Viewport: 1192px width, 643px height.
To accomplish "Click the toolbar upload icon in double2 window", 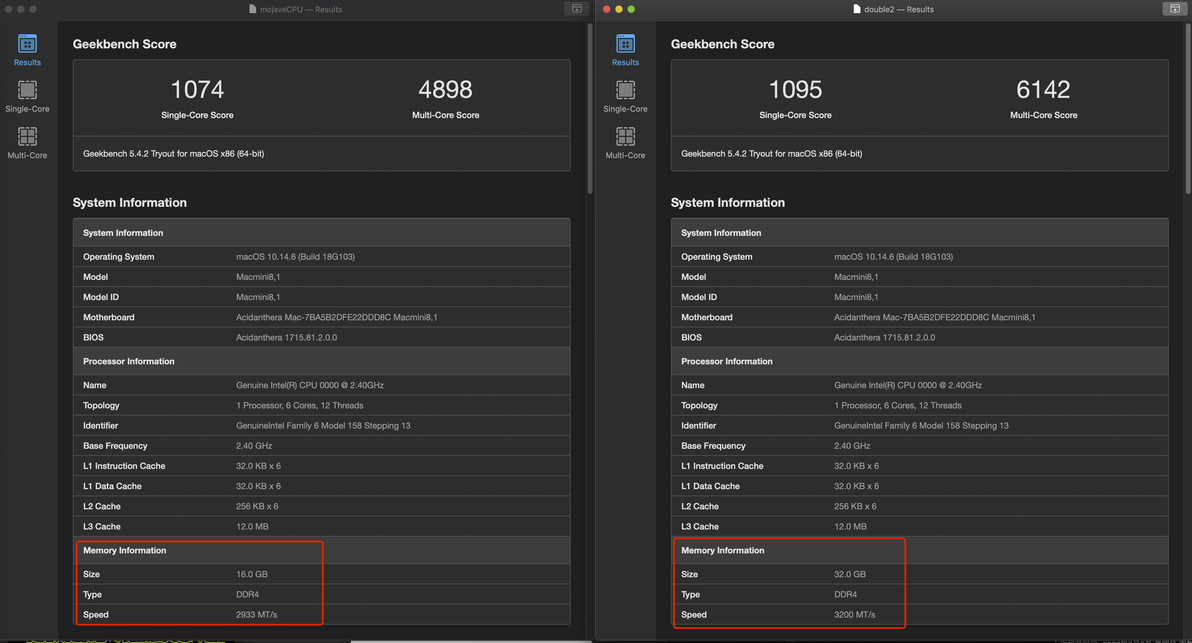I will 1175,8.
